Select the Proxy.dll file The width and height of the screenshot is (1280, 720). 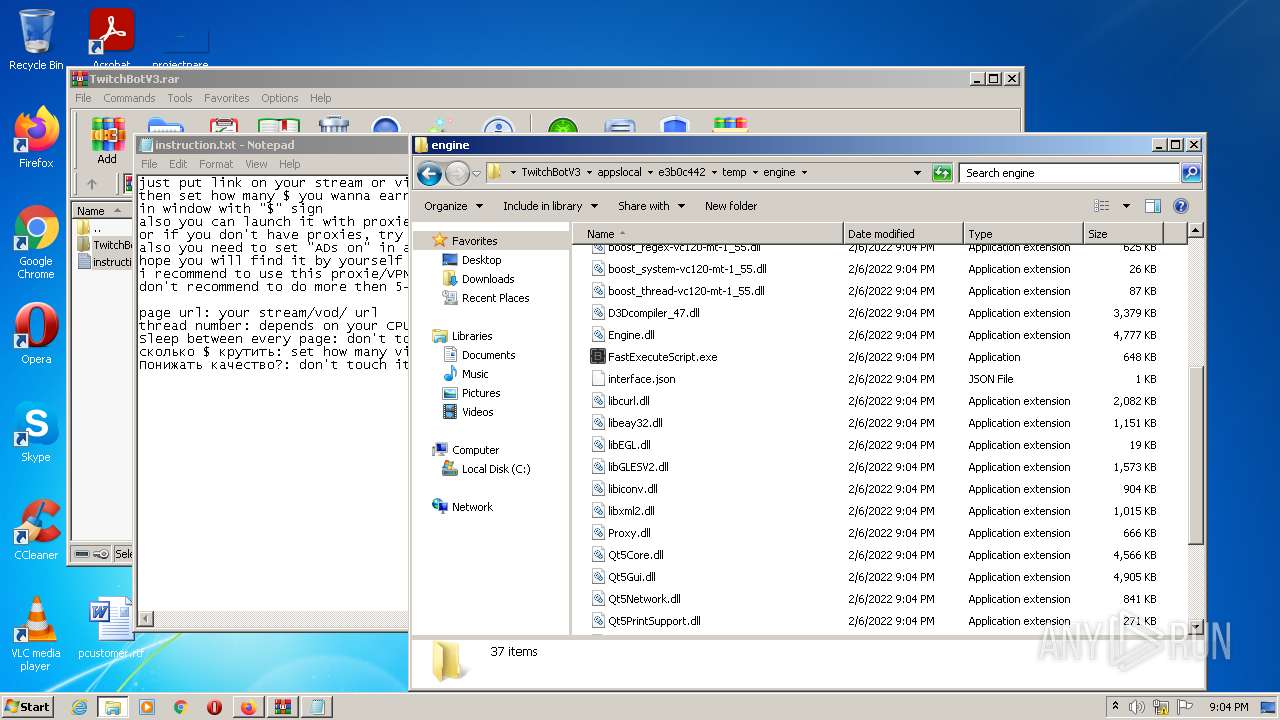click(629, 533)
